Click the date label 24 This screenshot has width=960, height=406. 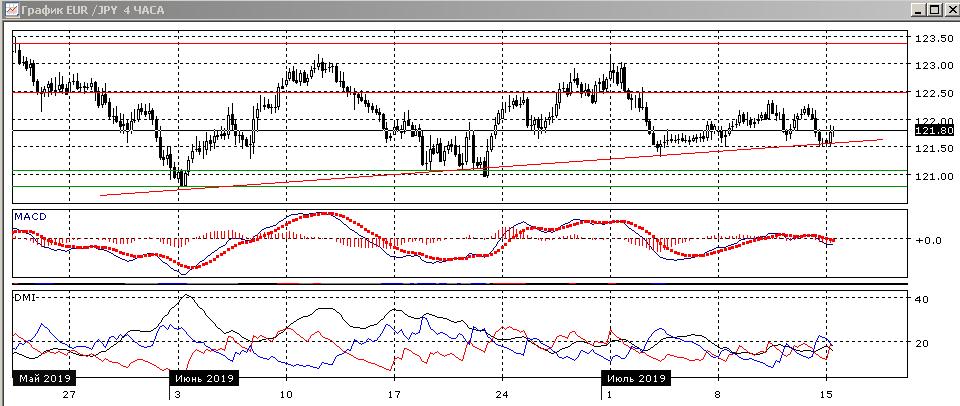[502, 394]
